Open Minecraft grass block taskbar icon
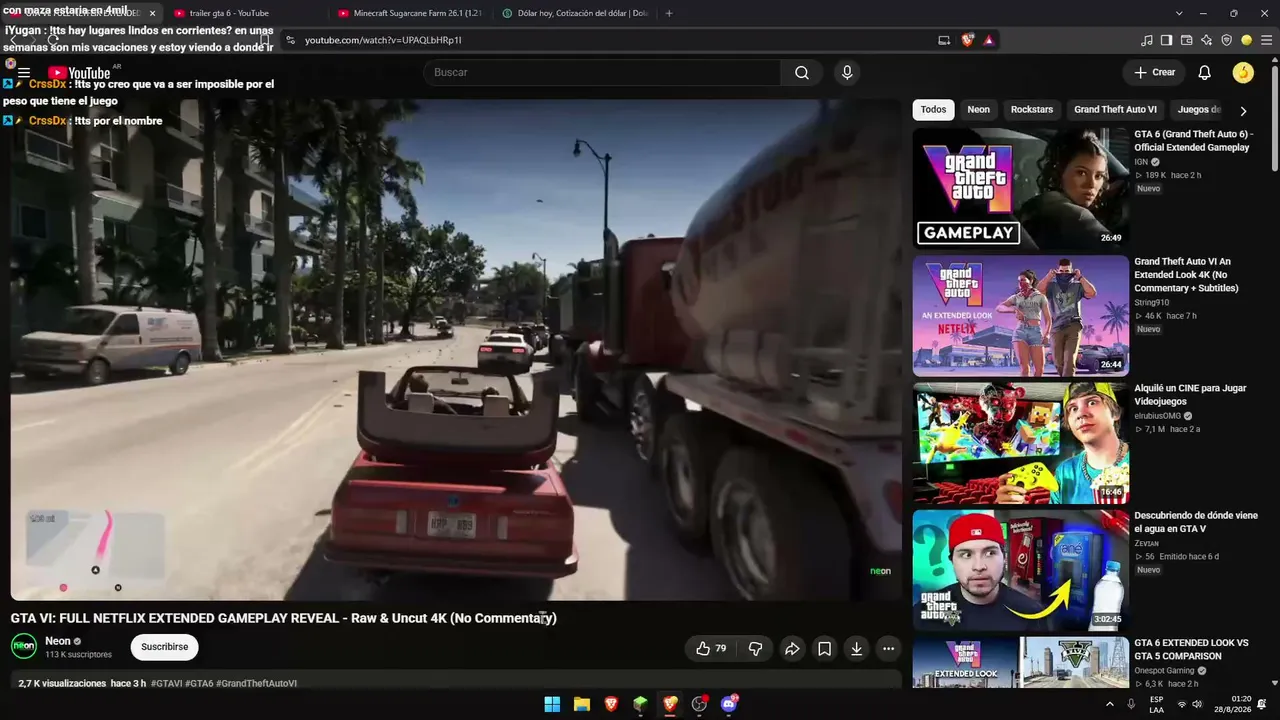Image resolution: width=1280 pixels, height=720 pixels. point(640,704)
